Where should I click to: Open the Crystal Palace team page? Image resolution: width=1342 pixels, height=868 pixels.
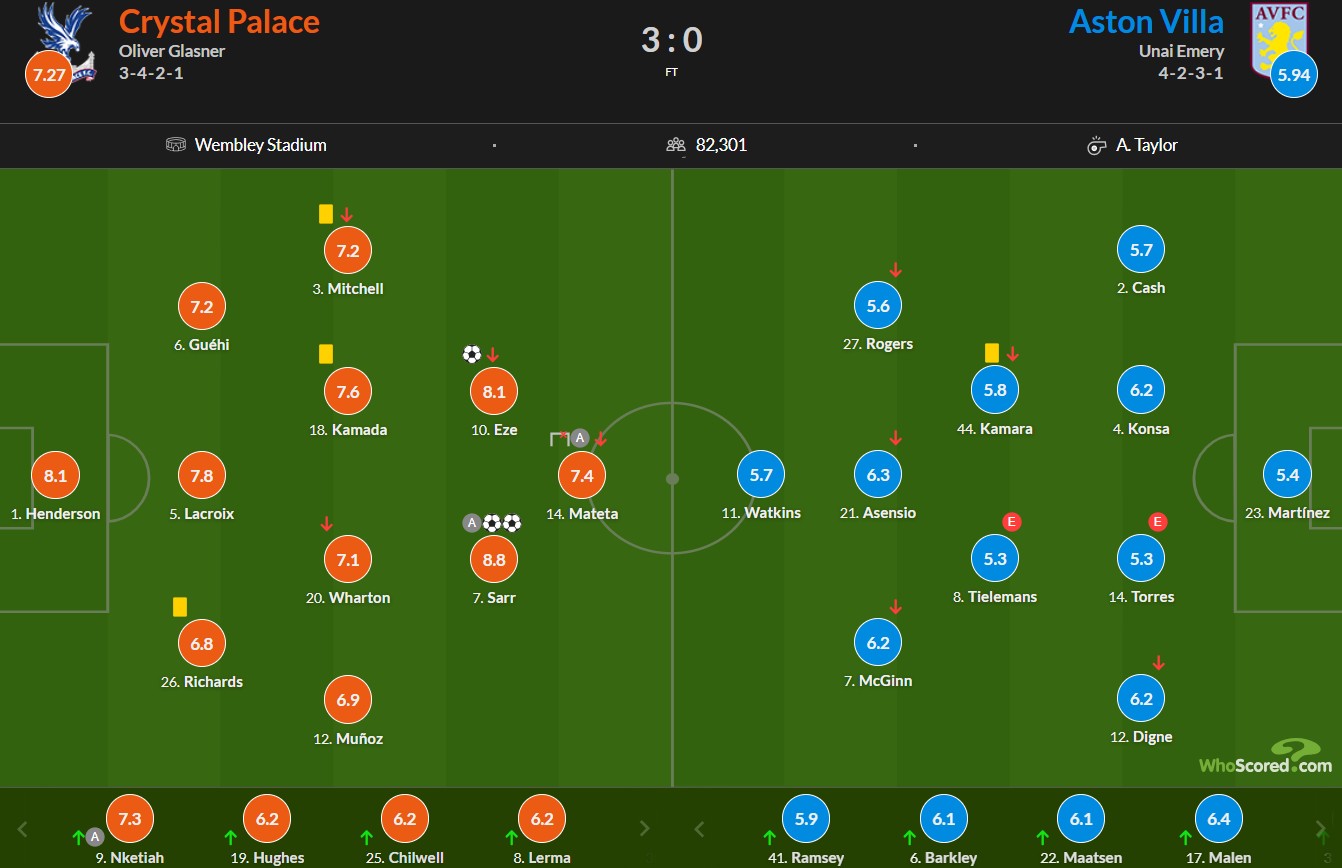(x=219, y=21)
